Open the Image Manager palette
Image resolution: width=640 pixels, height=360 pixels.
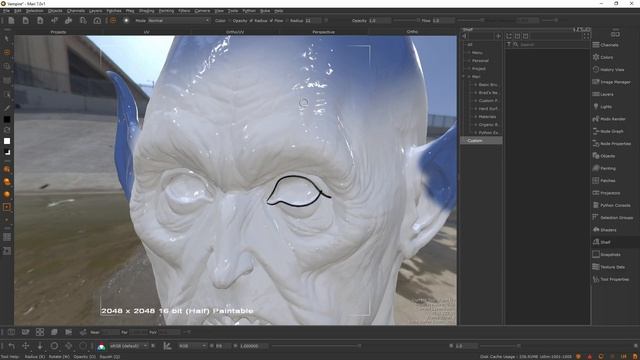(x=611, y=82)
